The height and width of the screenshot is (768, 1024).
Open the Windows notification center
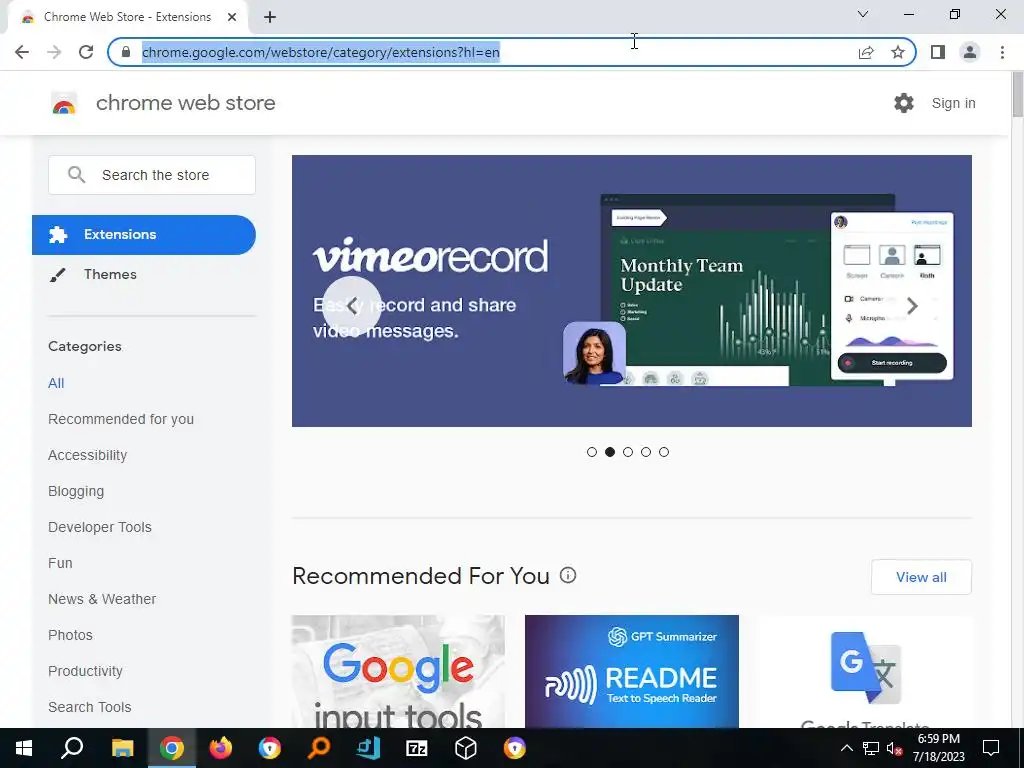point(991,748)
